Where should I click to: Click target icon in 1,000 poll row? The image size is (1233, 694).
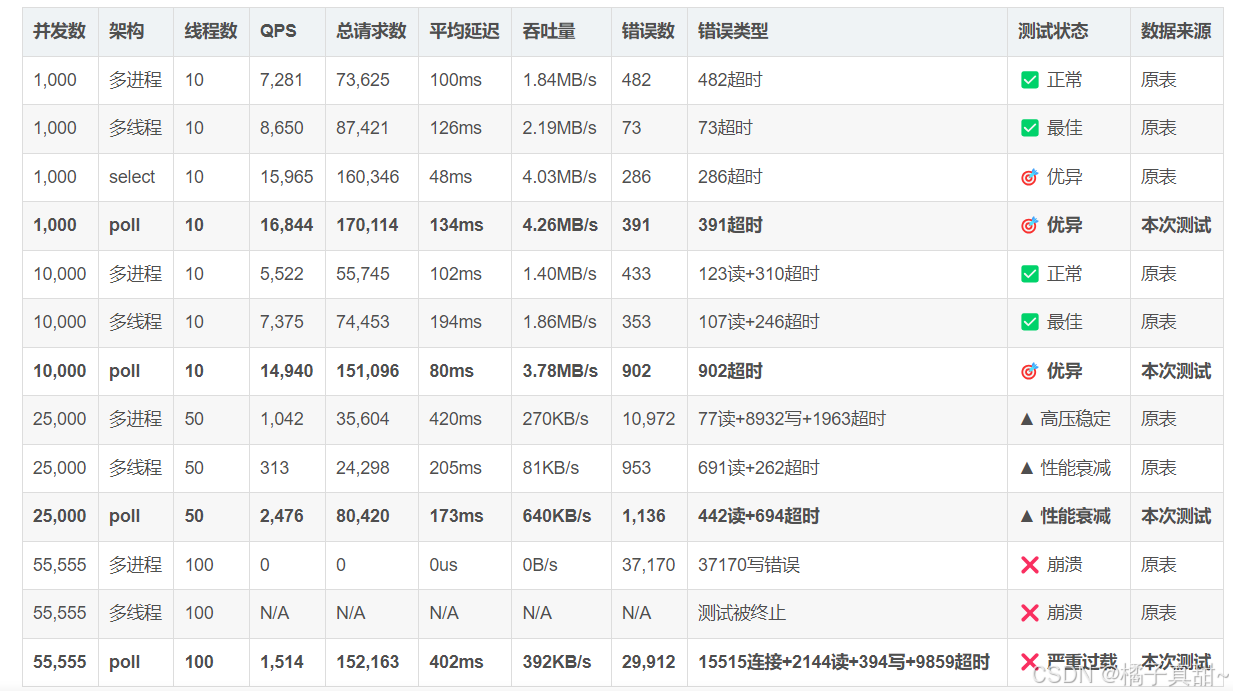click(x=1029, y=226)
